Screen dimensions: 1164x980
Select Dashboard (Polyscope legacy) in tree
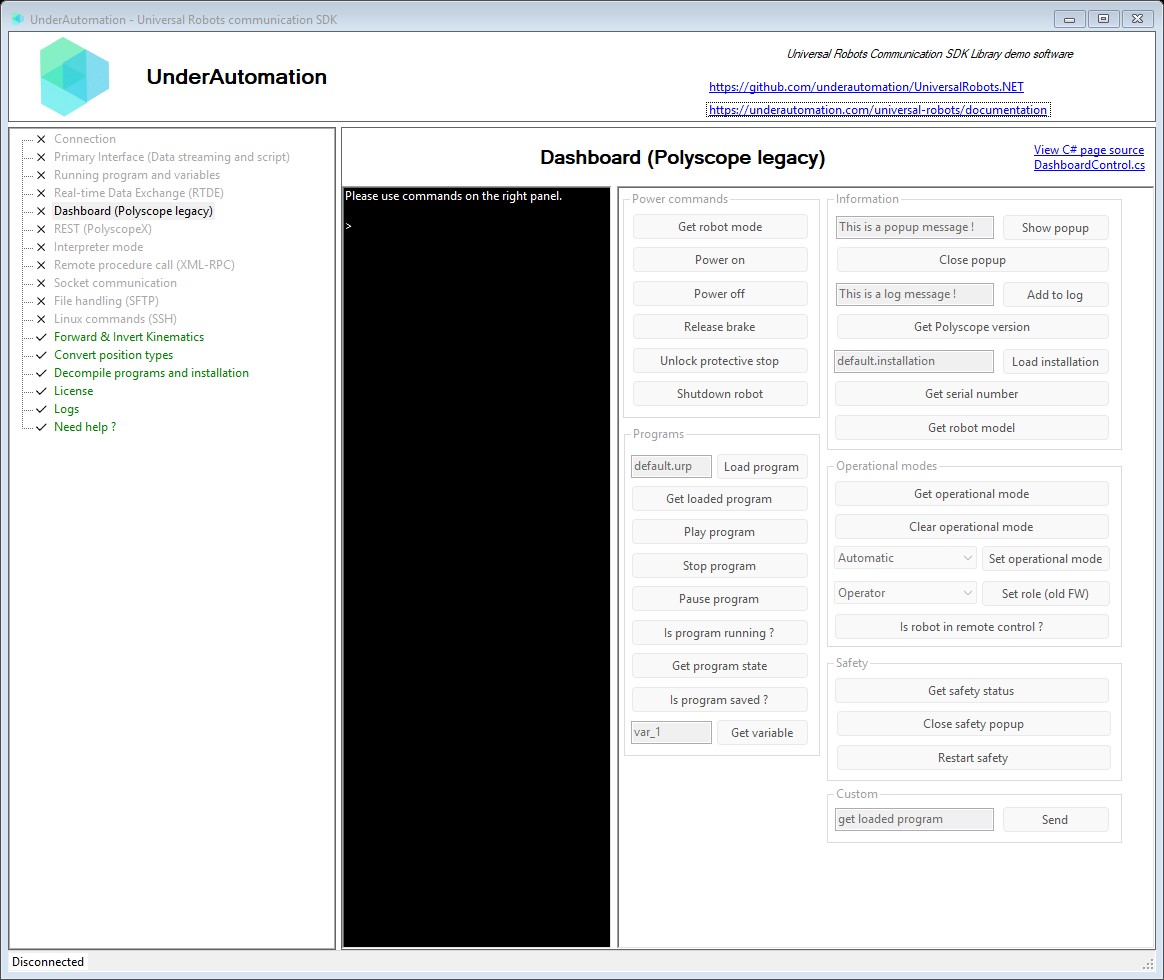[x=133, y=211]
